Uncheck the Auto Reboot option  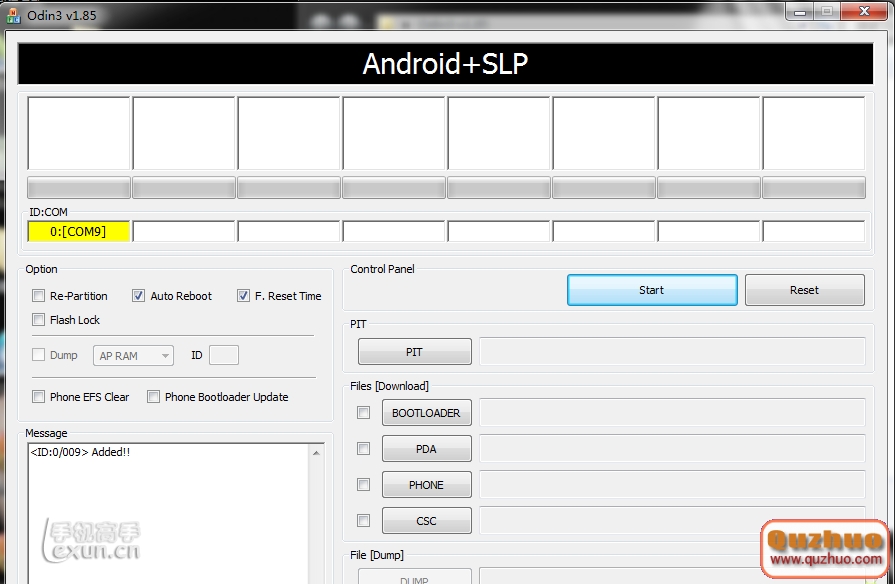point(138,296)
